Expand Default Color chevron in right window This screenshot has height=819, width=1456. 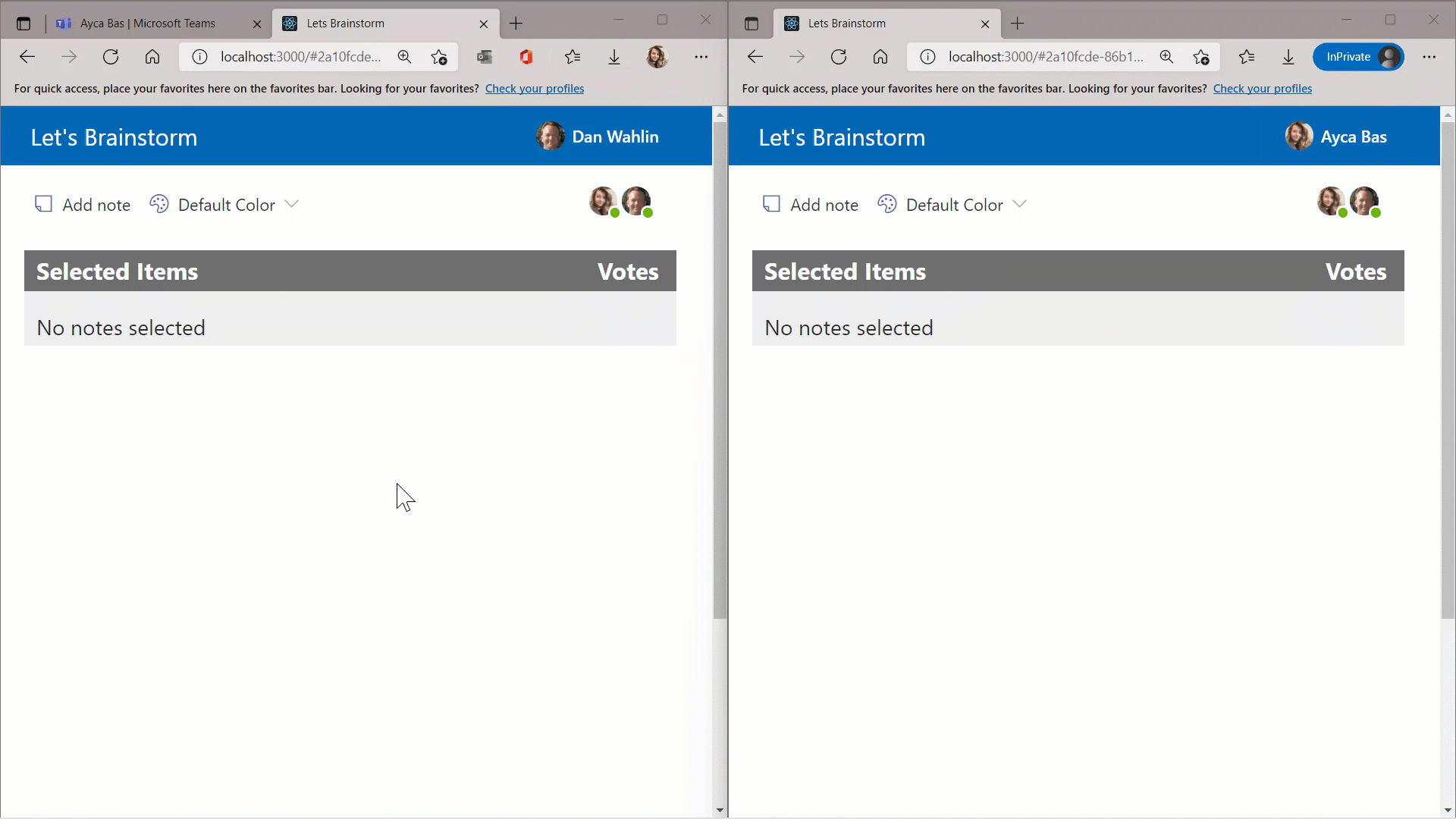pyautogui.click(x=1020, y=204)
